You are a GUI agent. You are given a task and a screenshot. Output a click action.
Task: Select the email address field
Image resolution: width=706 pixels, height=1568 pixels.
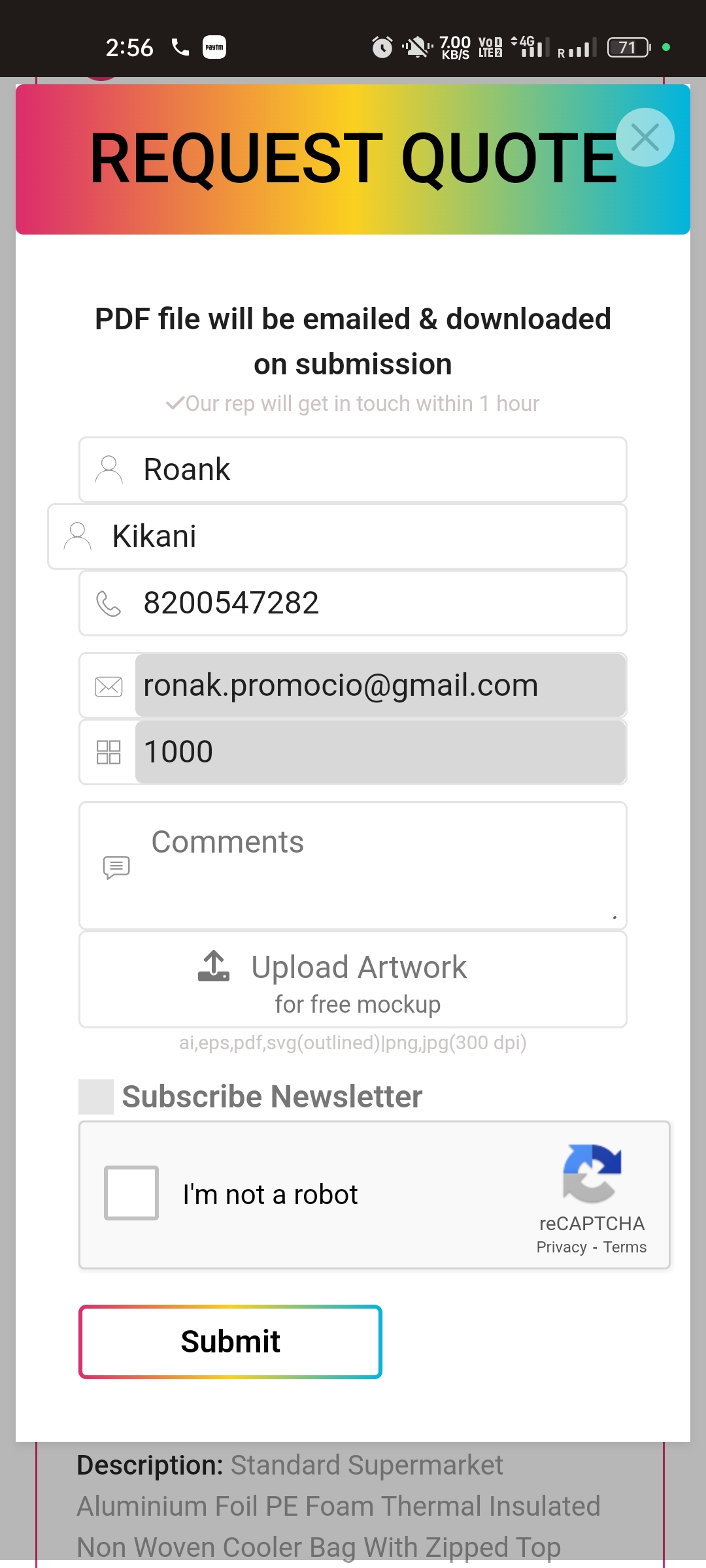tap(379, 686)
